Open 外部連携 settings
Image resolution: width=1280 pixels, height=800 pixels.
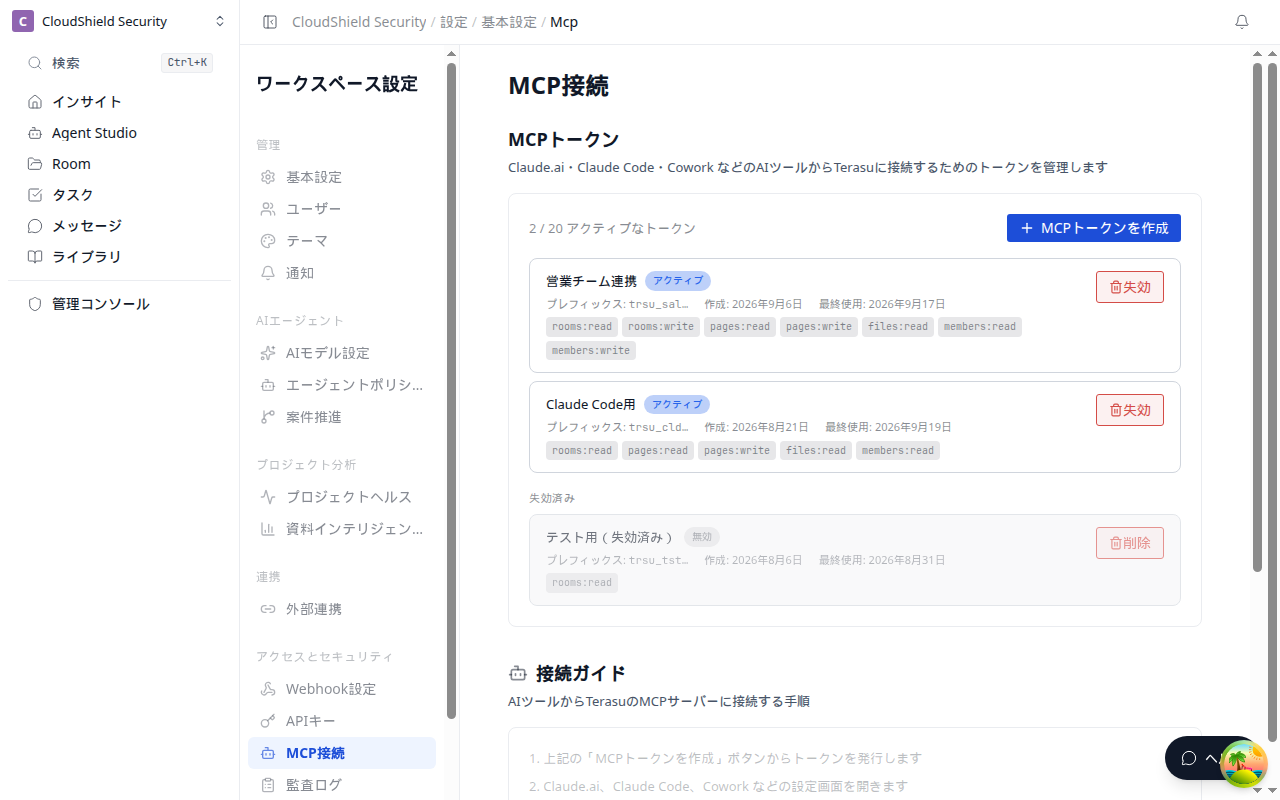(342, 609)
